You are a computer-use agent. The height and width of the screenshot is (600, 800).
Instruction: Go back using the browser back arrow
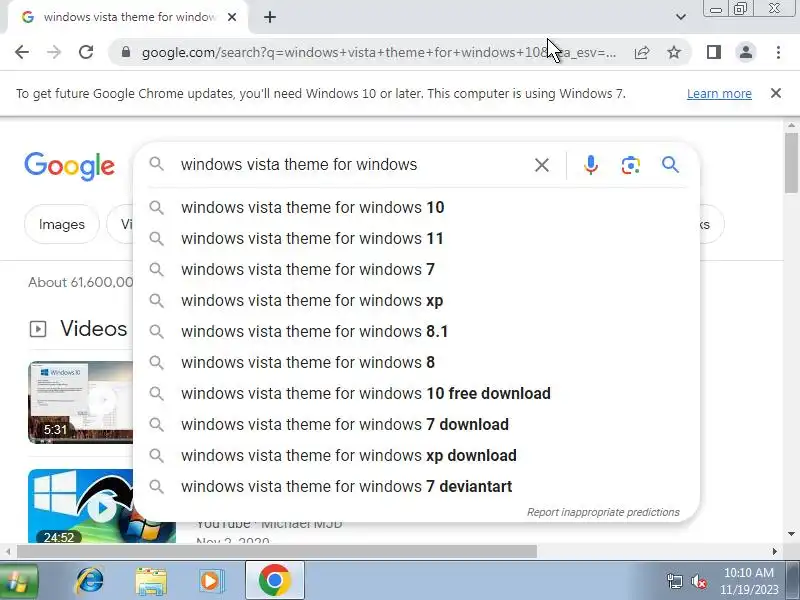(22, 52)
